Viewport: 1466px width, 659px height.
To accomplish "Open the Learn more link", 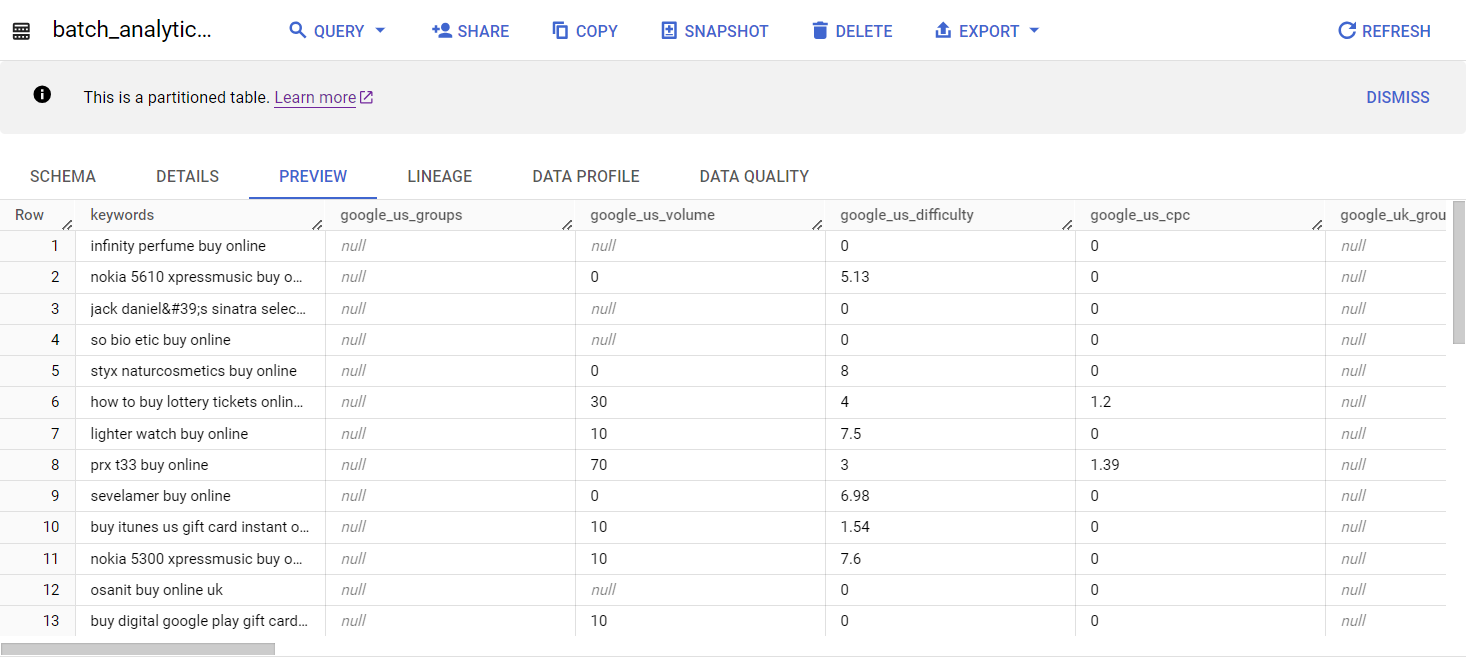I will 316,97.
